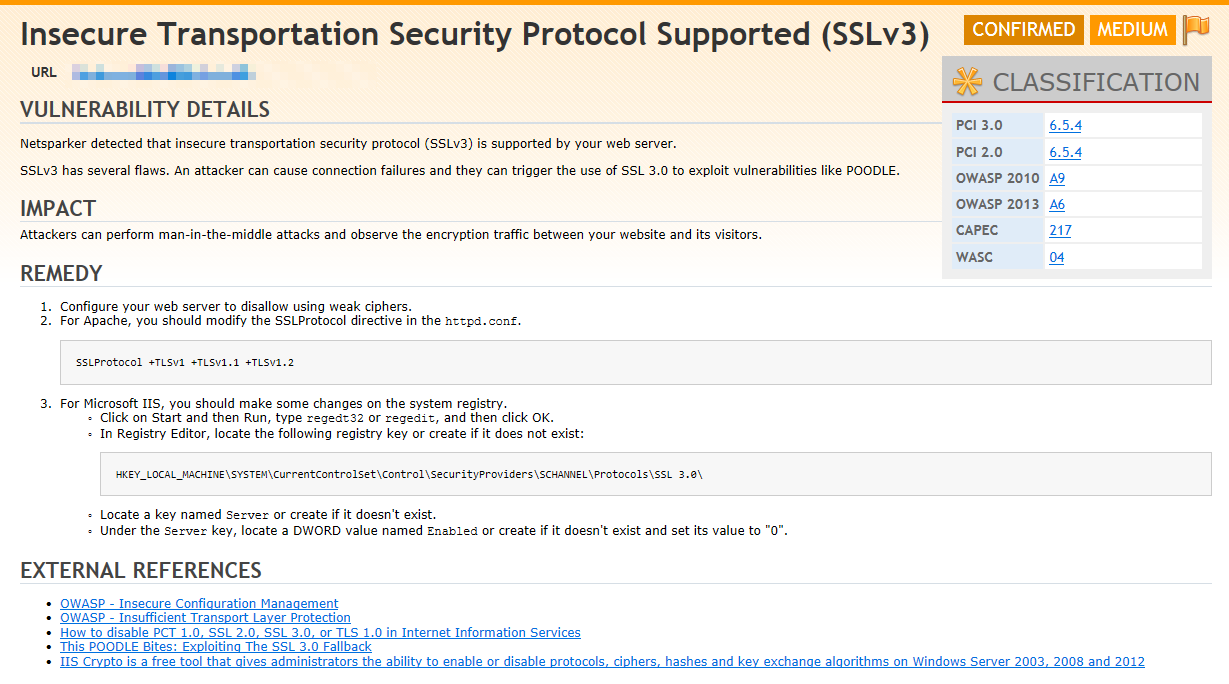The image size is (1229, 684).
Task: Open the OWASP 2013 A6 classification link
Action: point(1057,204)
